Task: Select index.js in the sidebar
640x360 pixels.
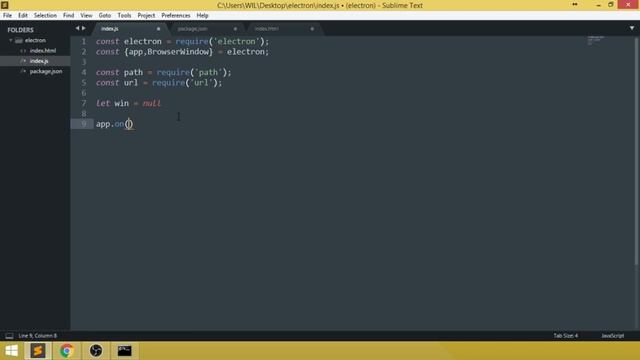Action: pyautogui.click(x=39, y=61)
